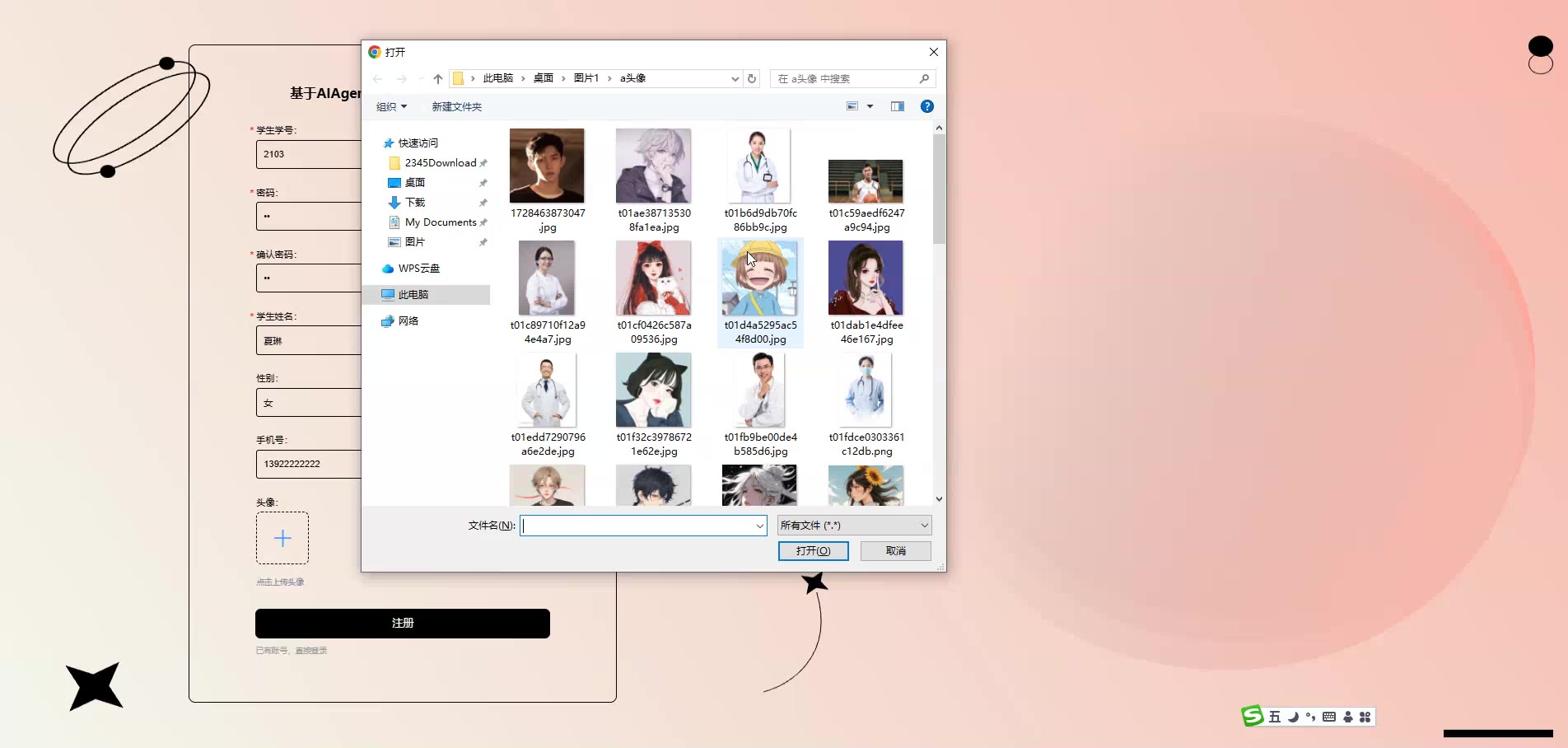Image resolution: width=1568 pixels, height=748 pixels.
Task: Toggle the preview pane icon
Action: (898, 106)
